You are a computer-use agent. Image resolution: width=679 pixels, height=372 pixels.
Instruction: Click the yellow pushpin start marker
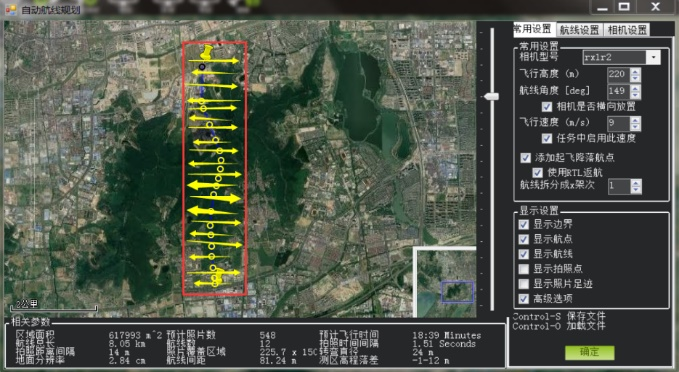tap(207, 52)
